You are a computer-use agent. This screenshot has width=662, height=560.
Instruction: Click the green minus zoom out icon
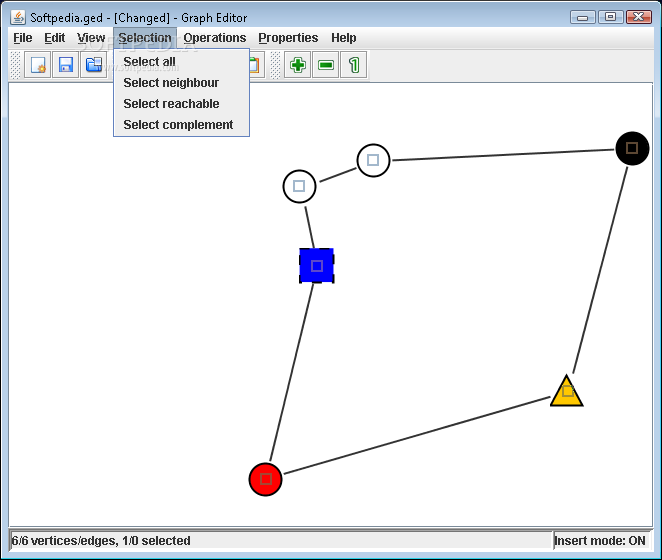coord(326,65)
